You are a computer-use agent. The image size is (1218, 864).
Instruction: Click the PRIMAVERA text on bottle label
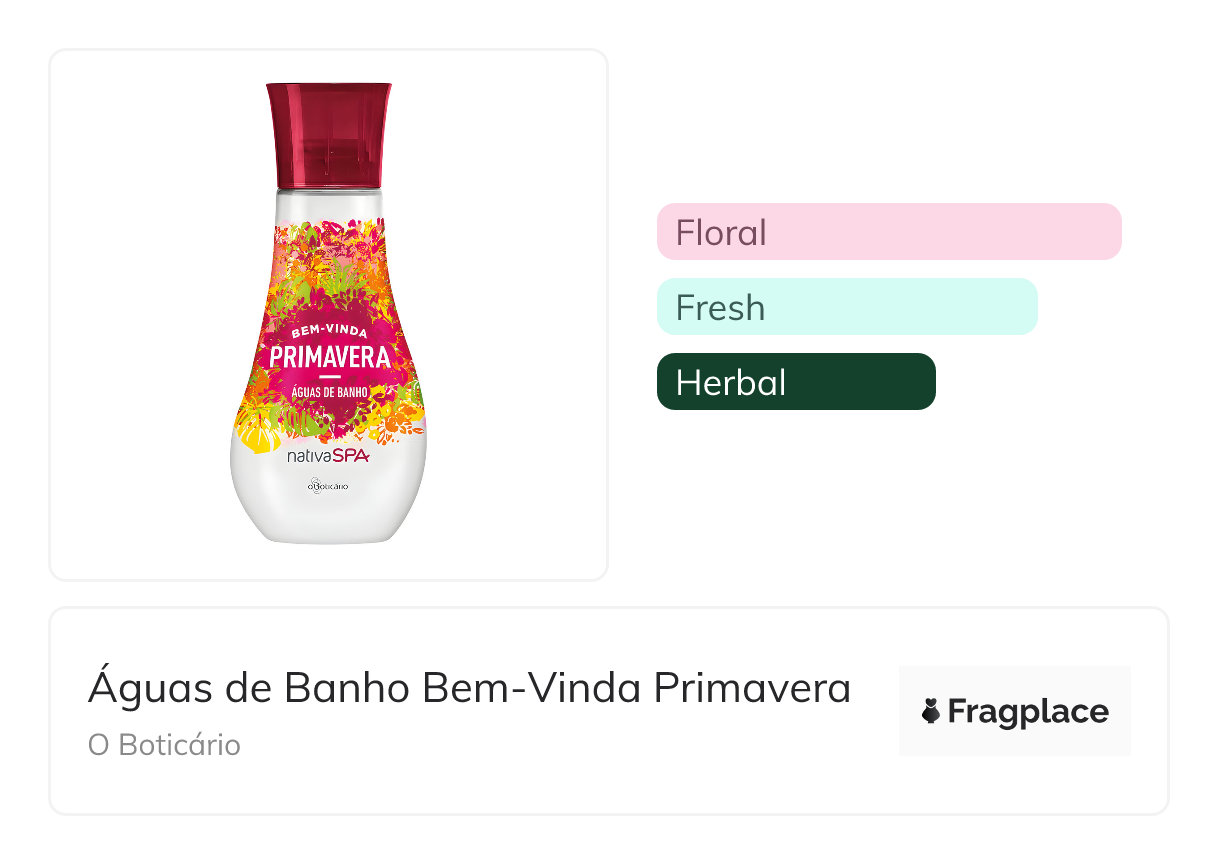[329, 357]
